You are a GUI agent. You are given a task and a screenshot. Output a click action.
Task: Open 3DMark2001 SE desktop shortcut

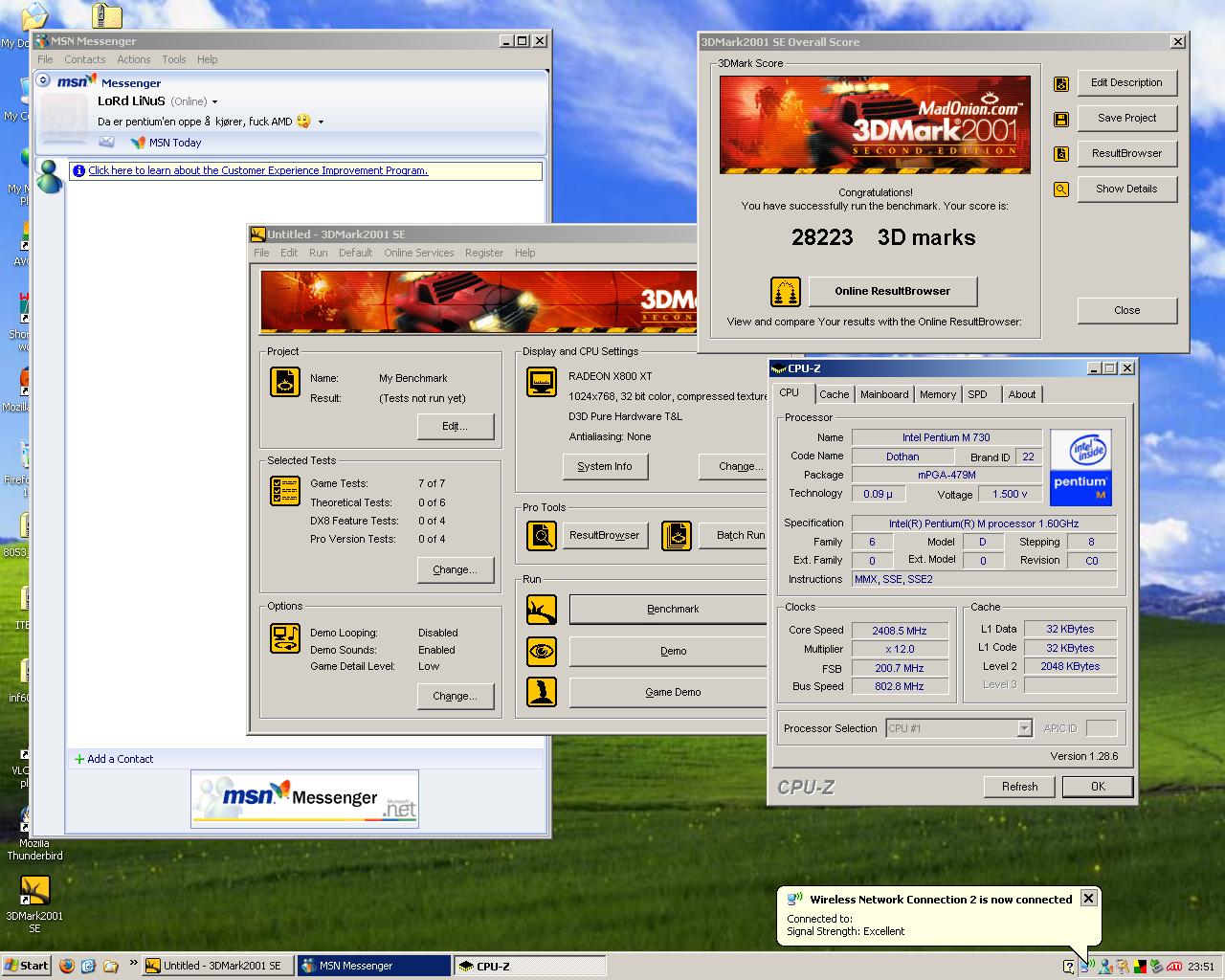[x=34, y=891]
